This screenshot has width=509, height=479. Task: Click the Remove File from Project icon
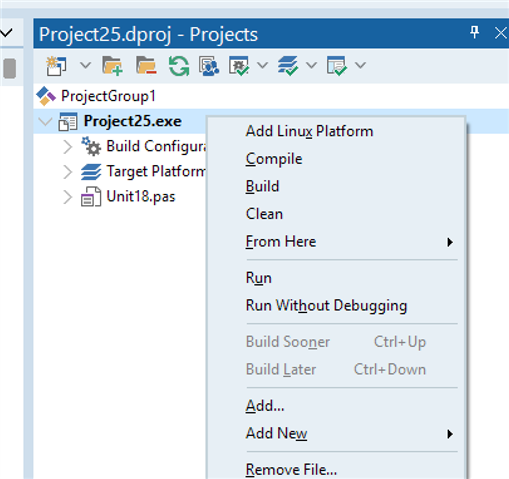point(146,66)
